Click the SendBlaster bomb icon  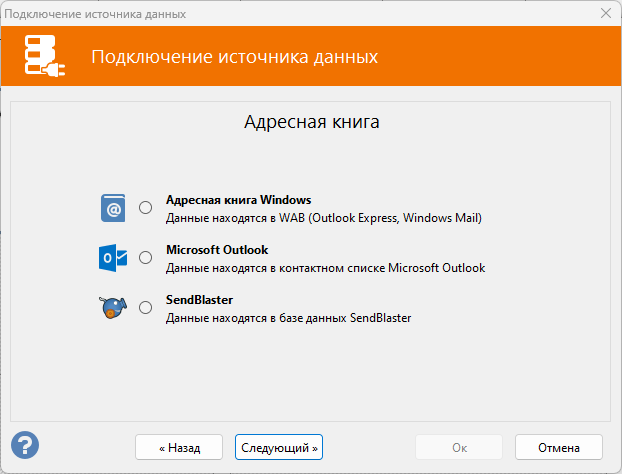(x=113, y=307)
